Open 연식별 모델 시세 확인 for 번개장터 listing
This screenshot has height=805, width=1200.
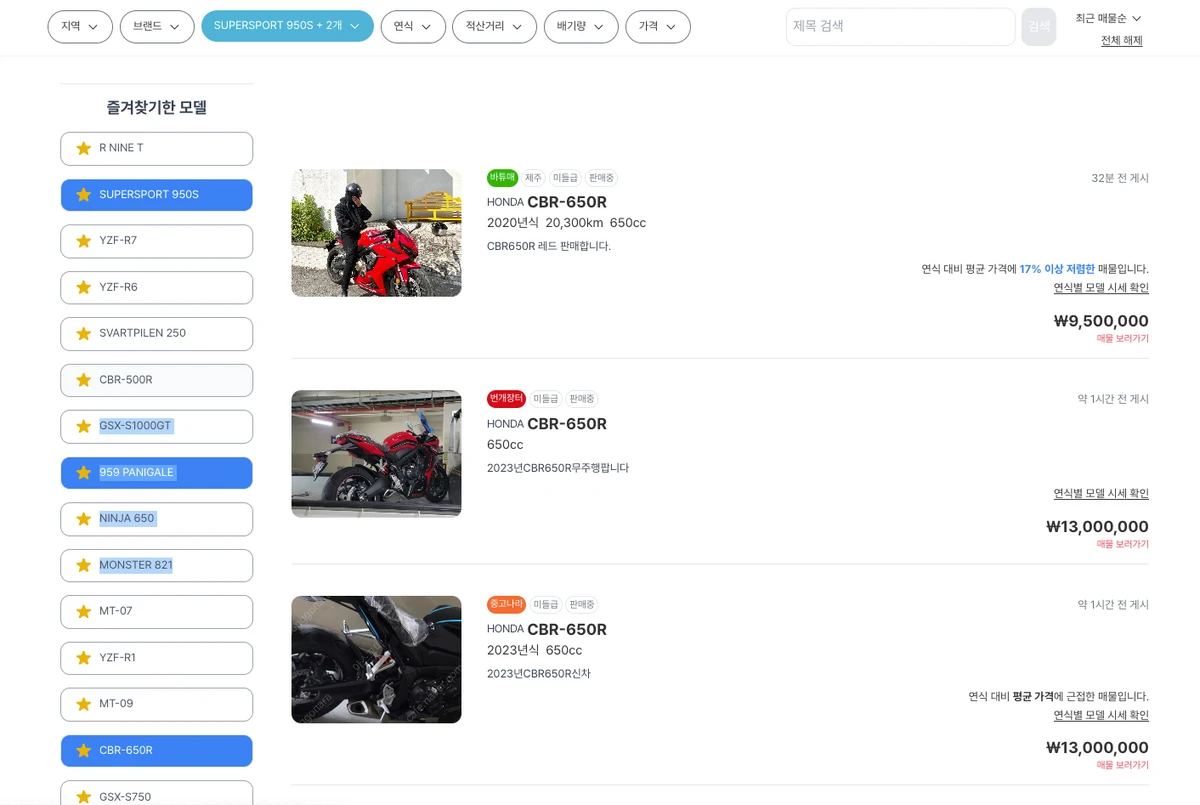coord(1101,494)
